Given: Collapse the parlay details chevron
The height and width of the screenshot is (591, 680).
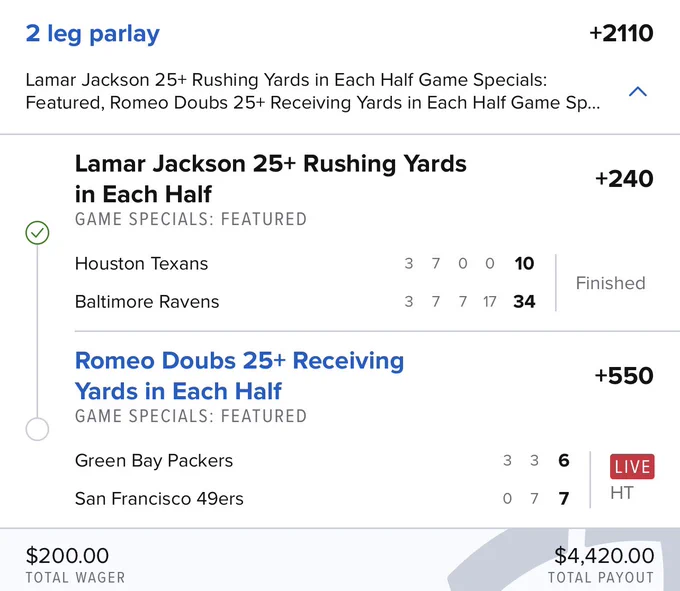Looking at the screenshot, I should [x=638, y=91].
